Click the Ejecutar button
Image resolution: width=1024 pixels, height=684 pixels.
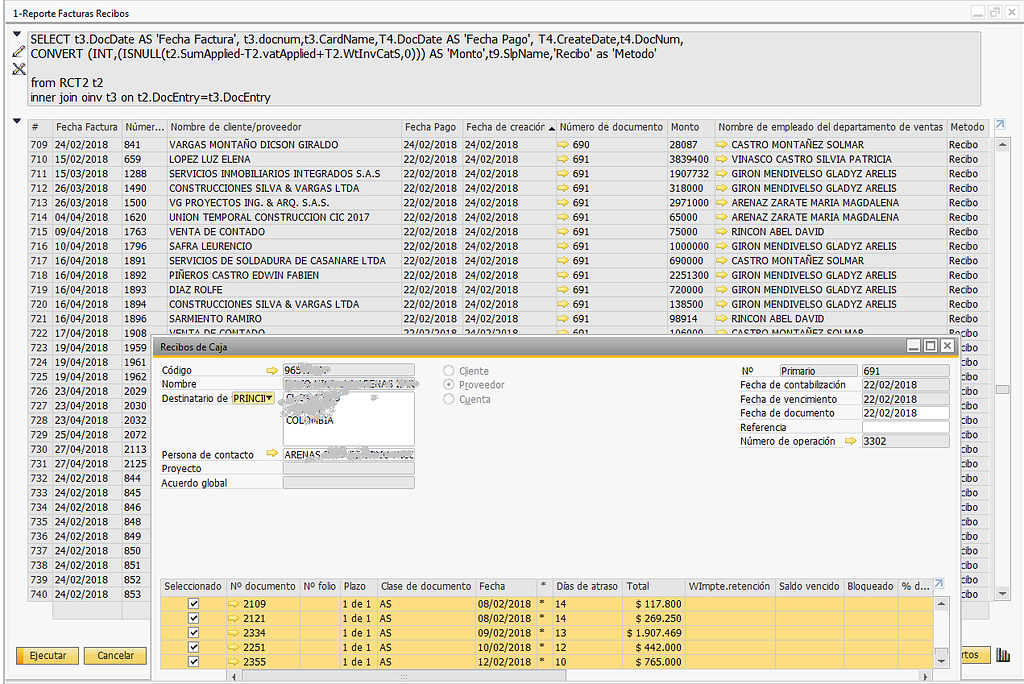pos(46,655)
